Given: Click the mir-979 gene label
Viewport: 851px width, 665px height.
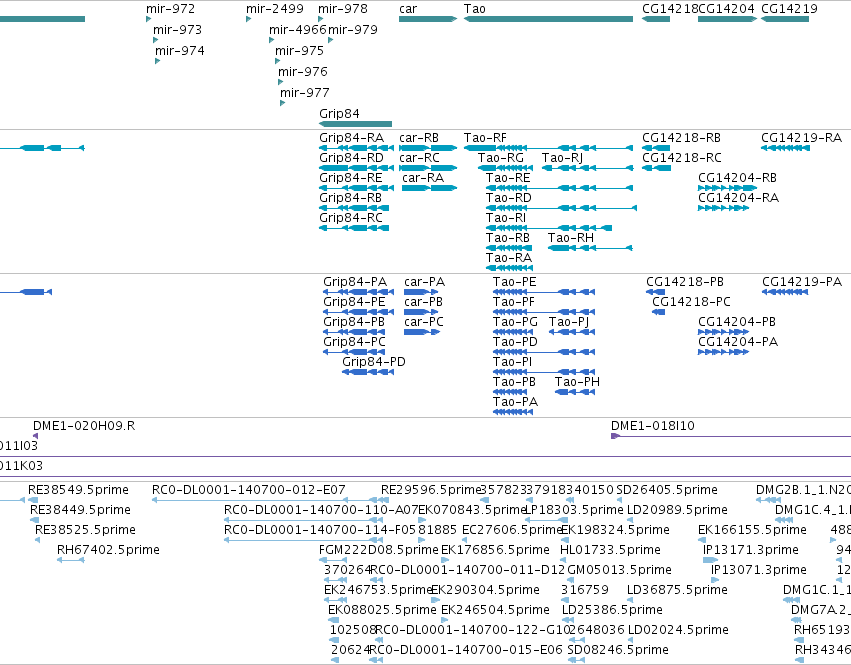Looking at the screenshot, I should (353, 29).
